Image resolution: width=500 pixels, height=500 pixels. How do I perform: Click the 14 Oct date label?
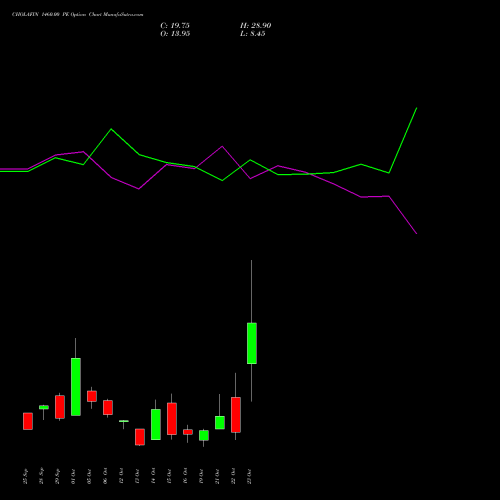(154, 476)
